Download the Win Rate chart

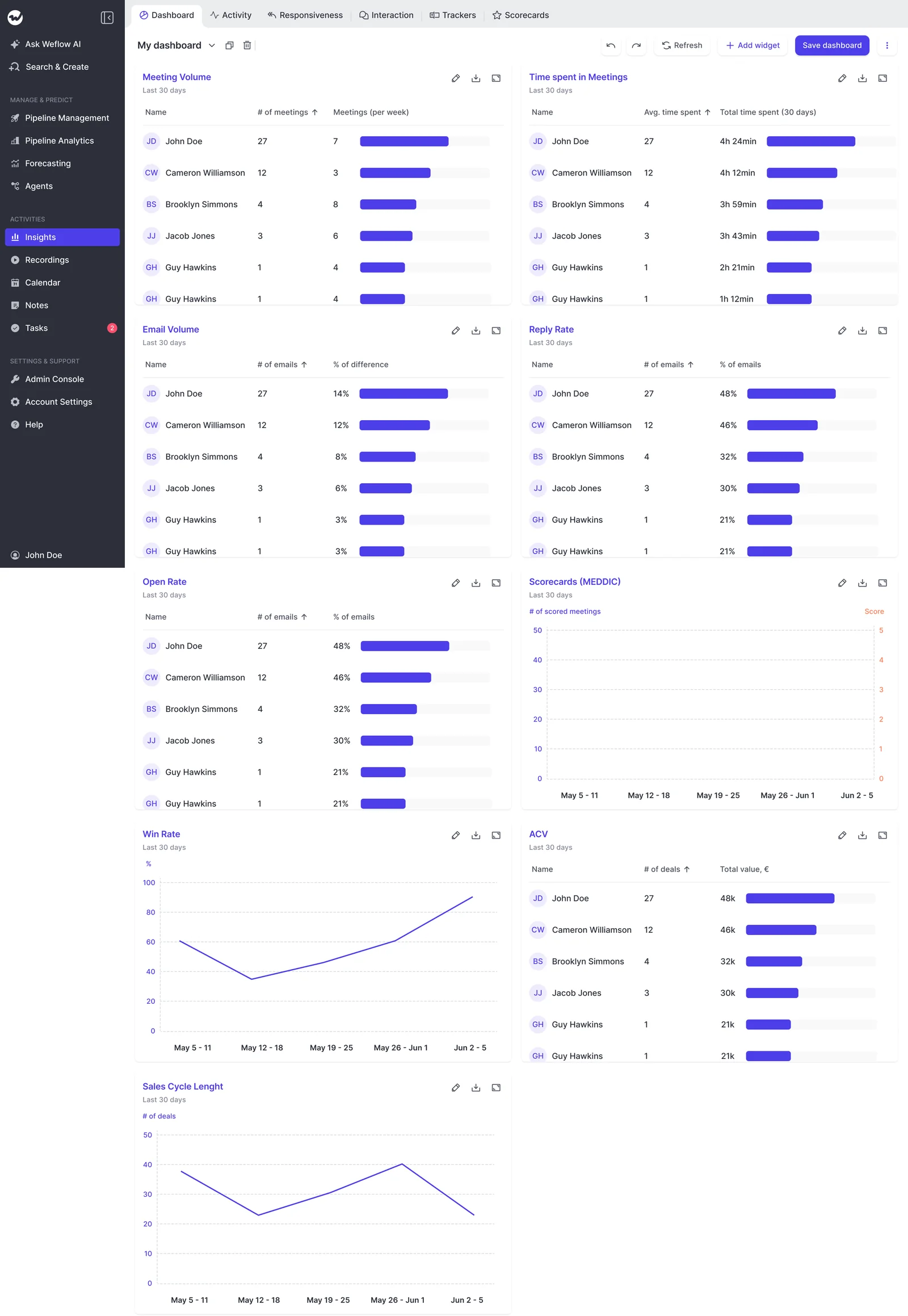coord(476,835)
